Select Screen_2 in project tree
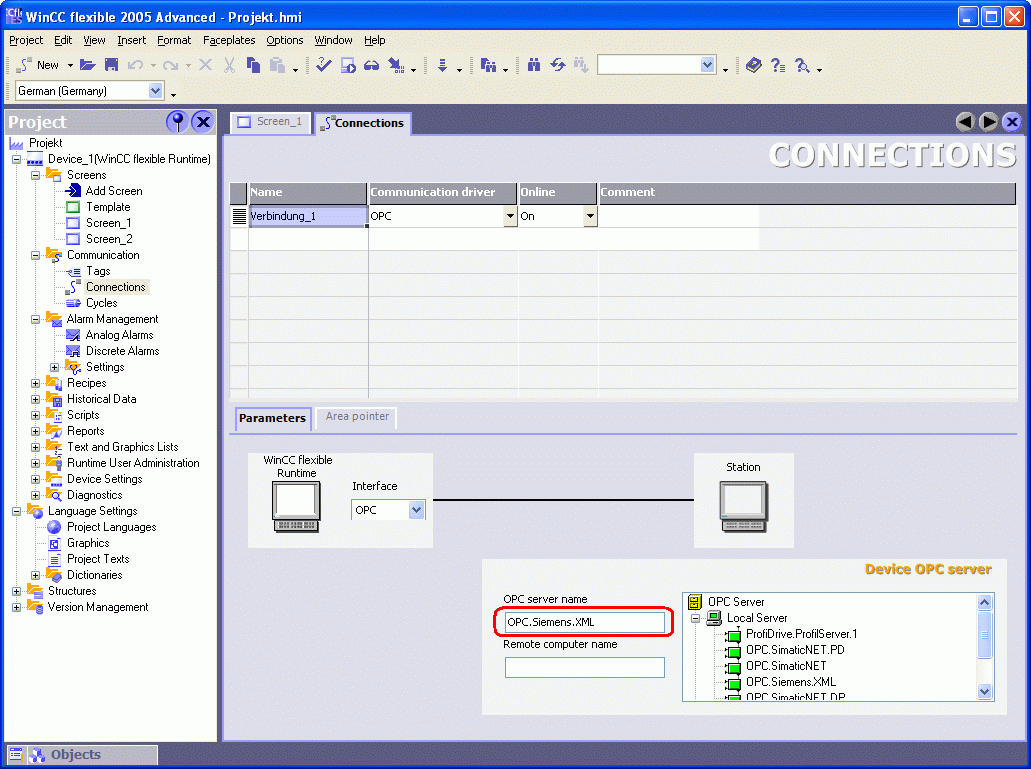The height and width of the screenshot is (769, 1031). (108, 239)
